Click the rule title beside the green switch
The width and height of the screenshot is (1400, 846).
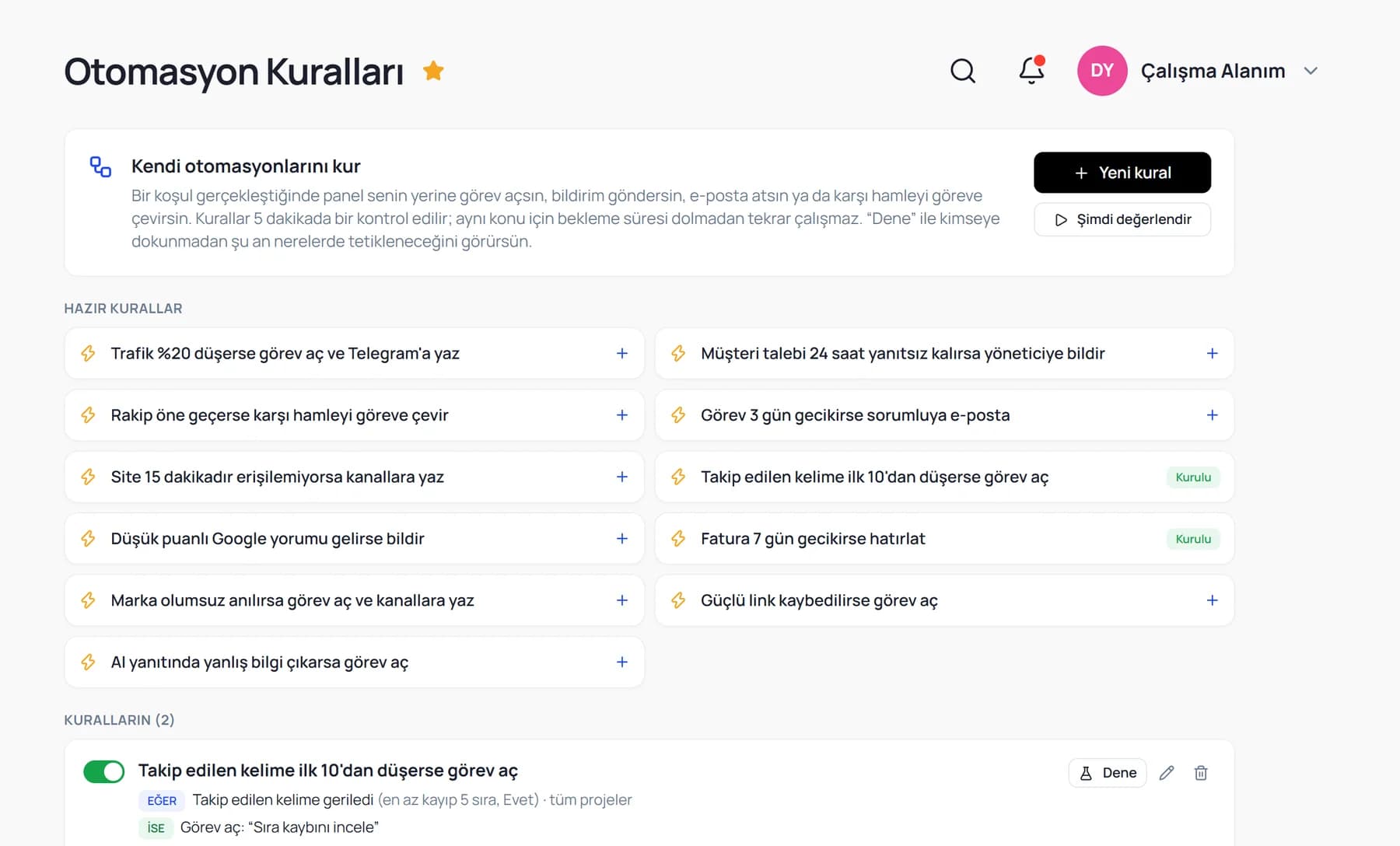coord(327,771)
